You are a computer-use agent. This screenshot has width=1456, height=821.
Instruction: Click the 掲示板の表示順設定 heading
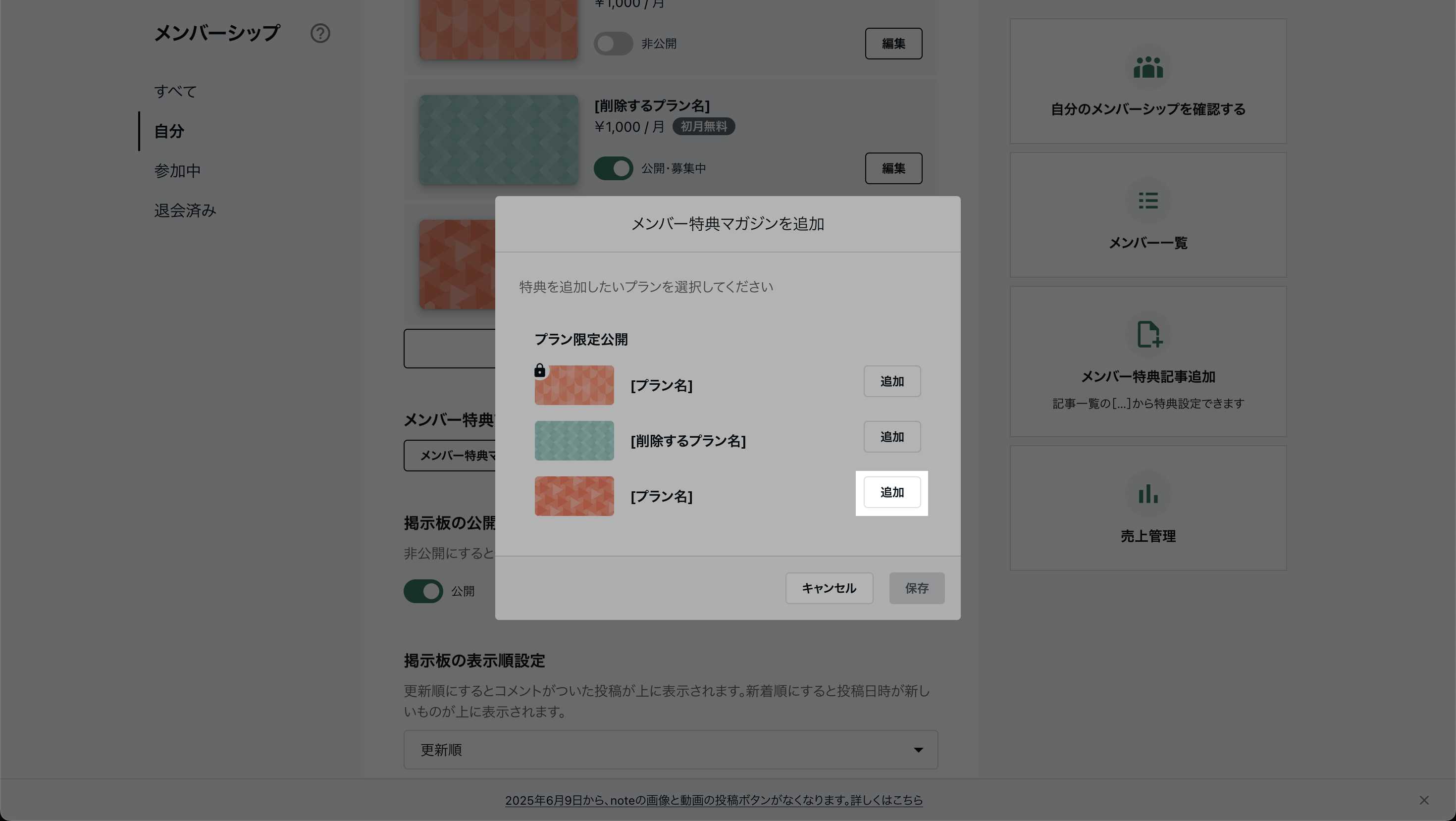click(474, 661)
